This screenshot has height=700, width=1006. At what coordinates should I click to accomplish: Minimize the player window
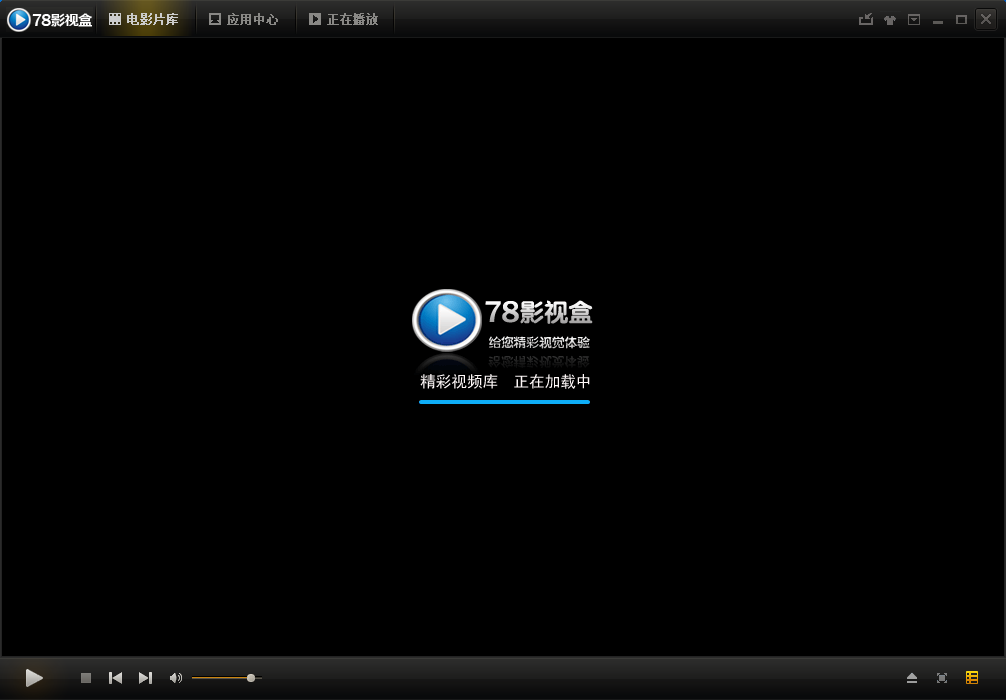[937, 21]
